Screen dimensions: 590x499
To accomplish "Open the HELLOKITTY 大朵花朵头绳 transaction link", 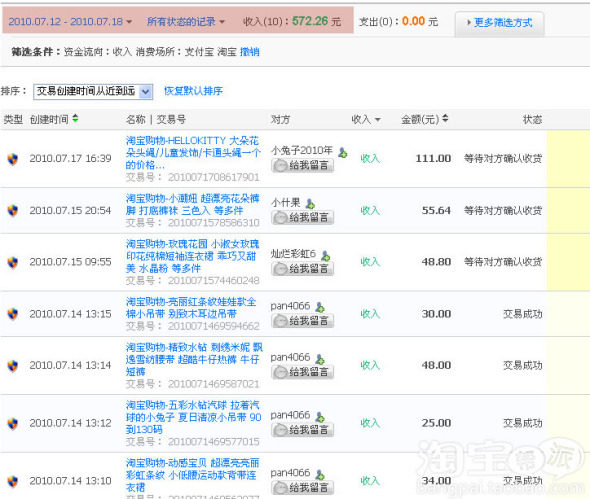I will 193,153.
